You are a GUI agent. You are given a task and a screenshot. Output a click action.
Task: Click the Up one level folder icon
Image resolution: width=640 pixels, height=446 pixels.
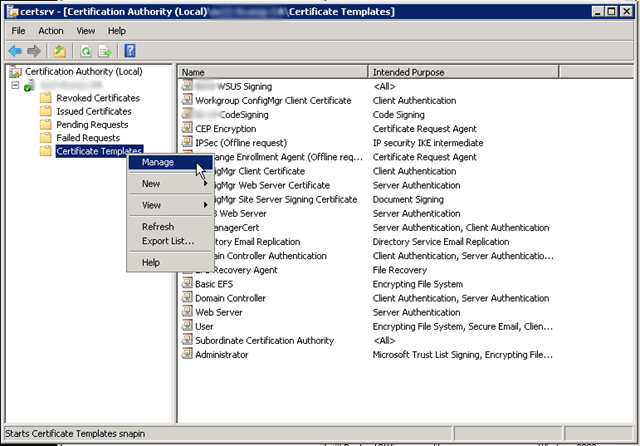(x=60, y=50)
